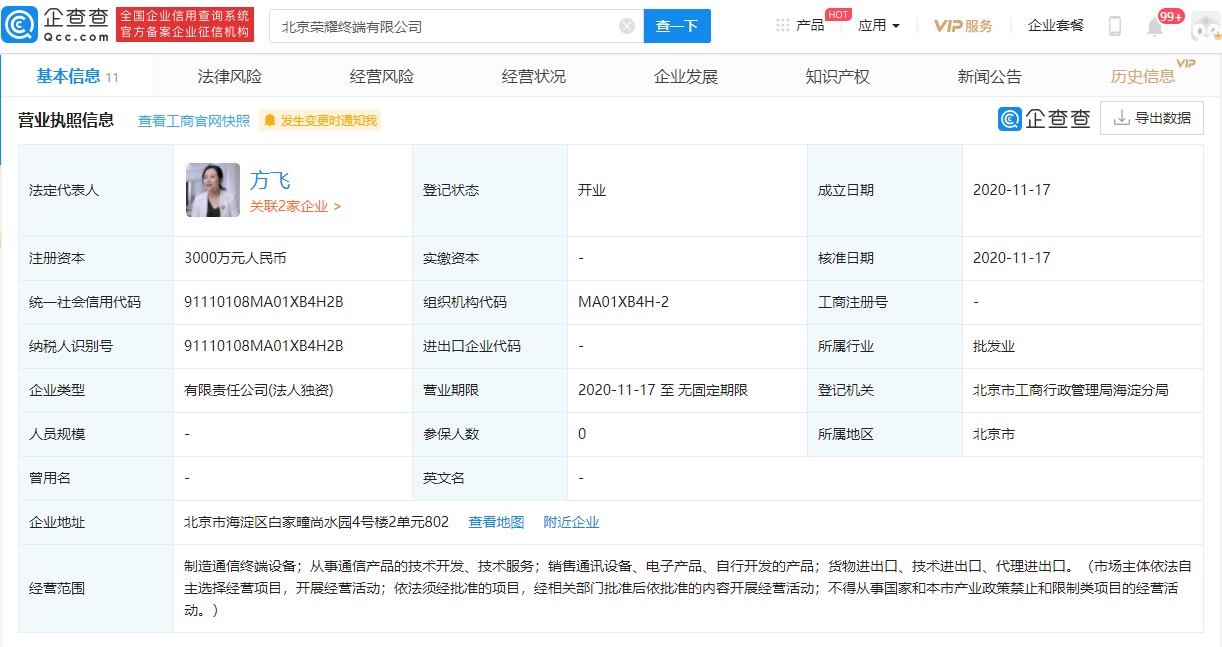This screenshot has width=1222, height=647.
Task: Click the export data download icon
Action: pos(1121,118)
